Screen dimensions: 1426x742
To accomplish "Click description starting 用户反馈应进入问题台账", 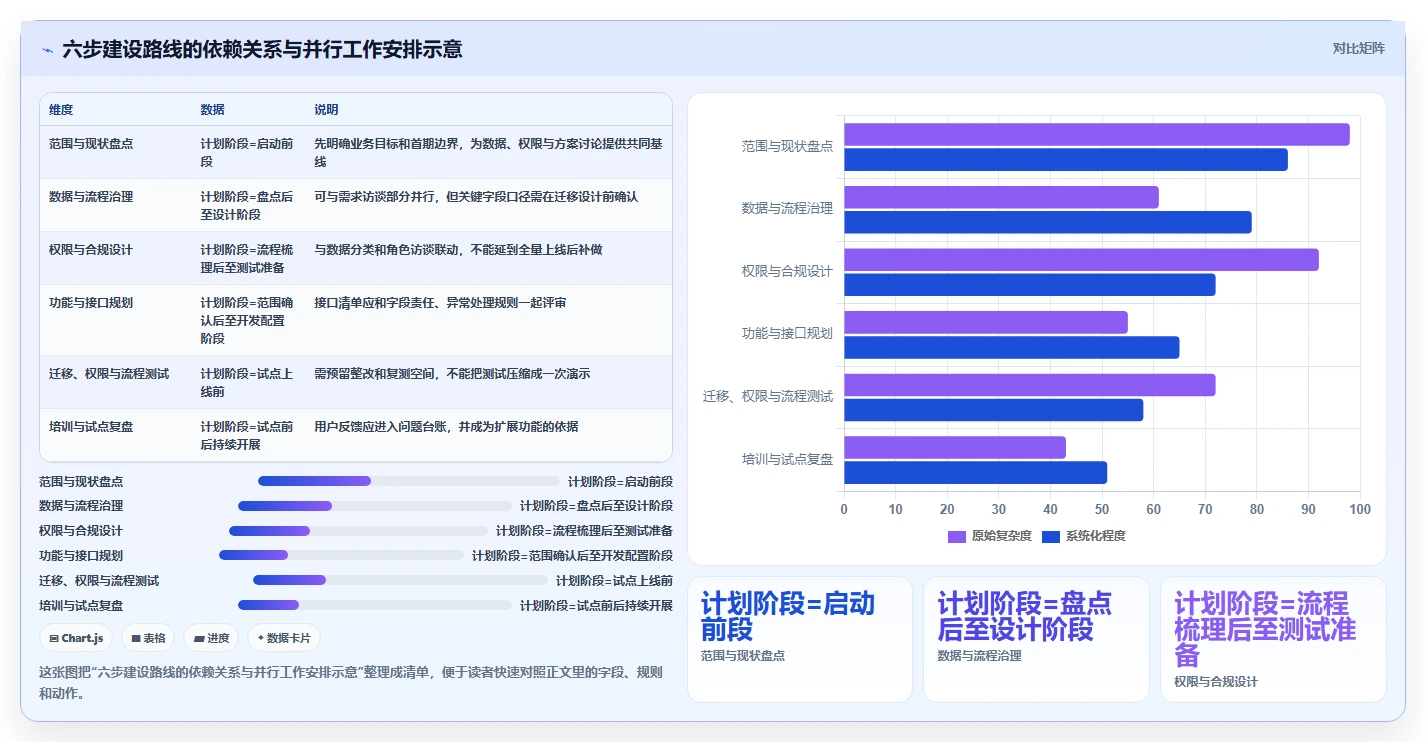I will [446, 427].
